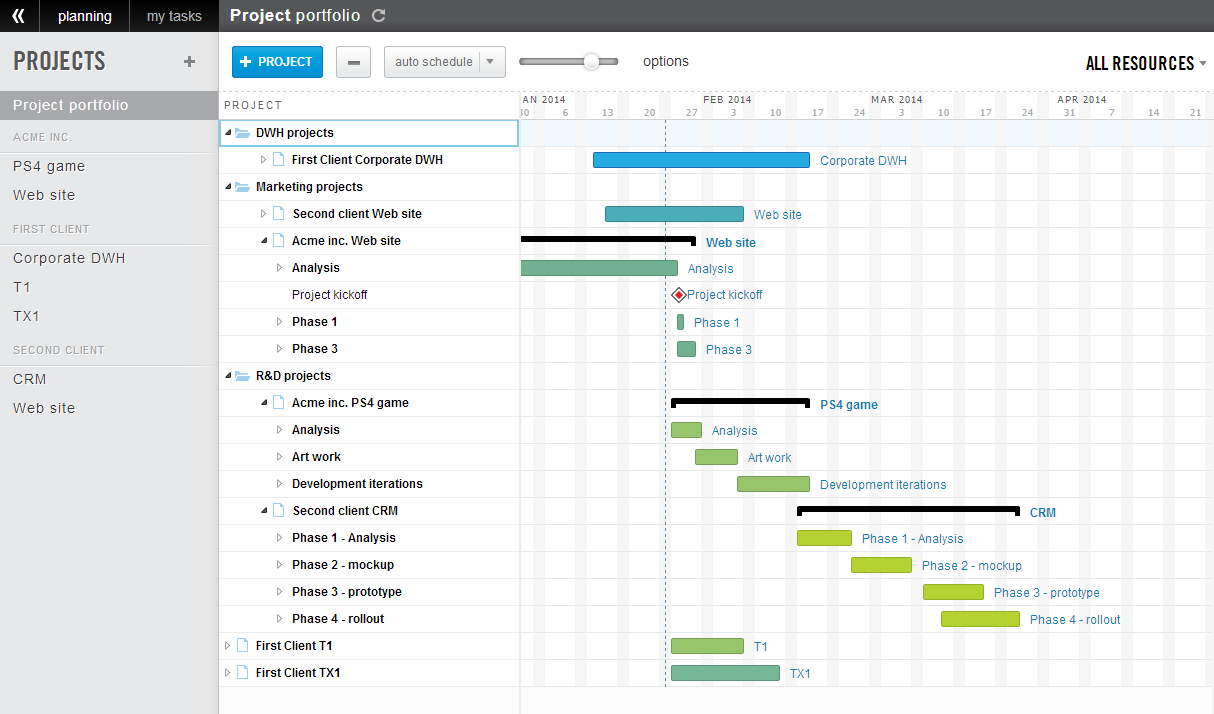Click the Project kickoff milestone diamond
The width and height of the screenshot is (1214, 714).
pos(678,295)
